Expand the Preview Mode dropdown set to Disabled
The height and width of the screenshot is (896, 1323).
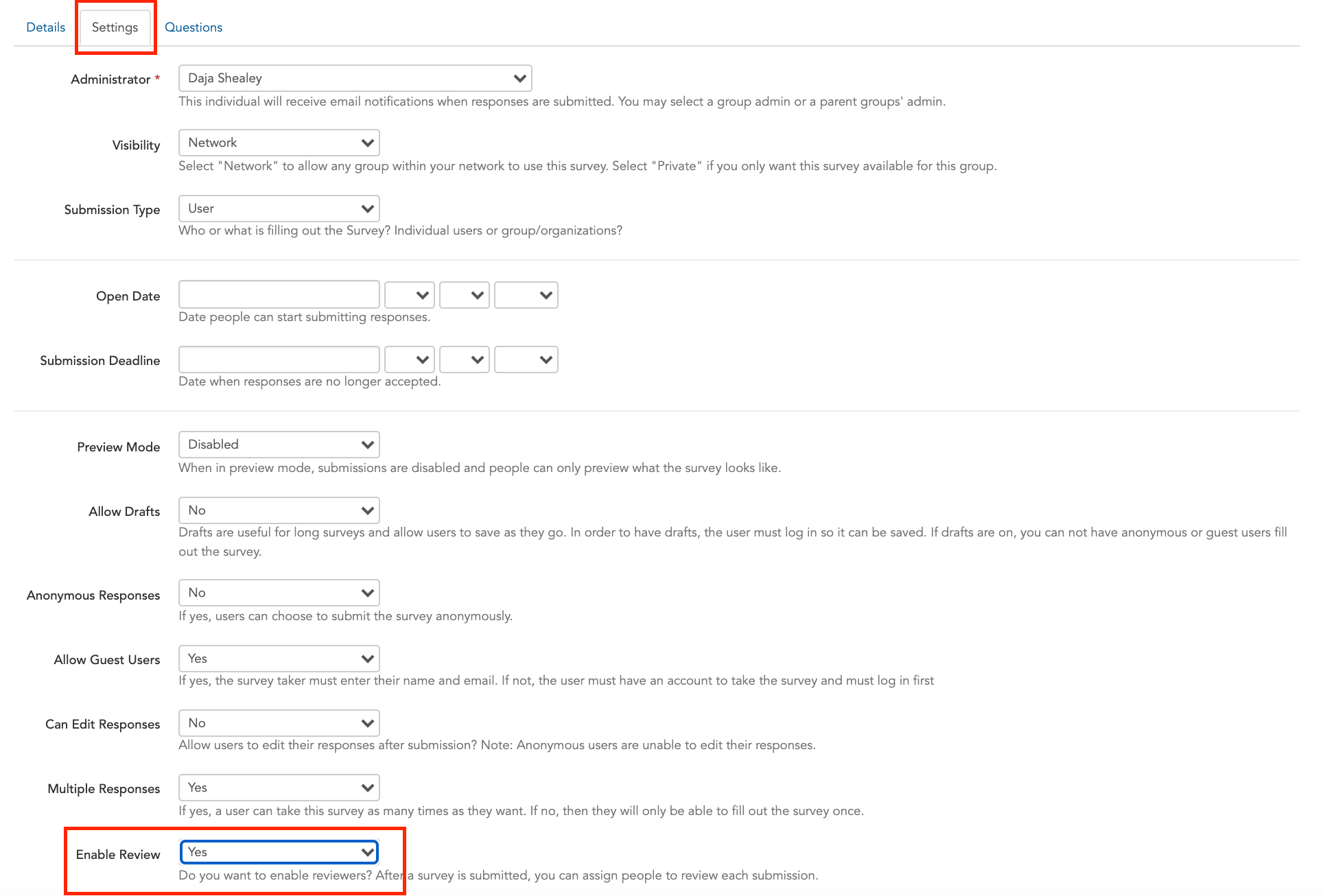pos(279,445)
